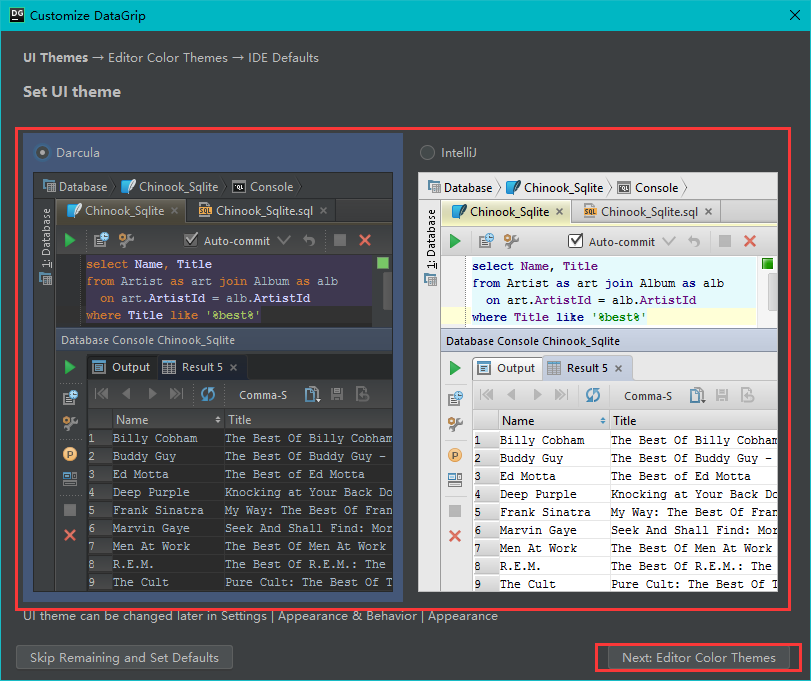The width and height of the screenshot is (811, 681).
Task: Click the rollback arrow icon in IntelliJ preview
Action: click(x=694, y=241)
